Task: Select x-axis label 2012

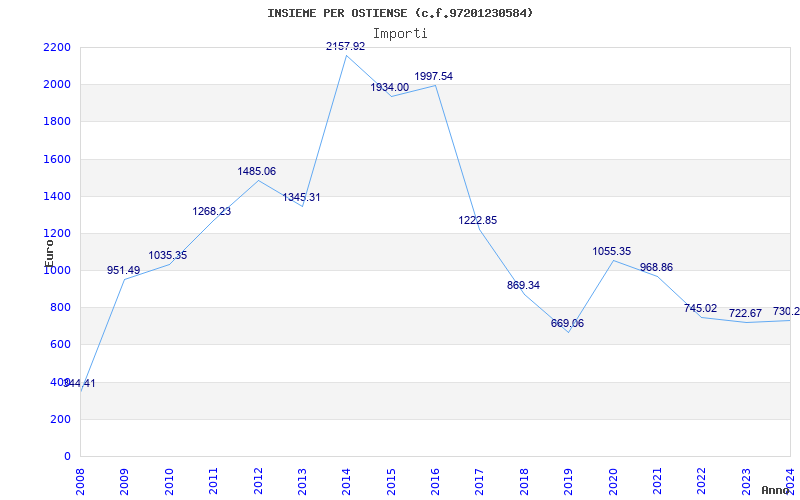Action: click(258, 481)
